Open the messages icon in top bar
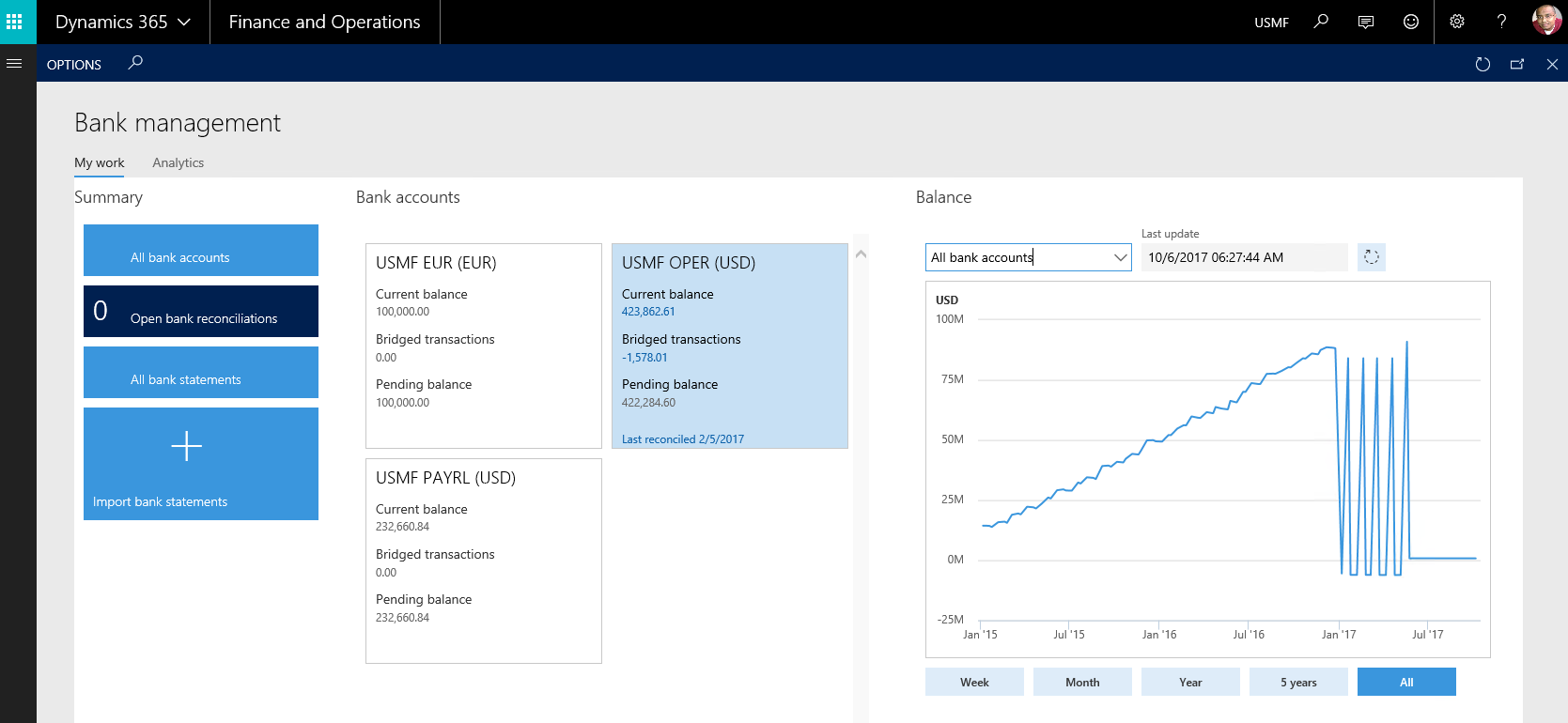1568x723 pixels. click(1366, 22)
